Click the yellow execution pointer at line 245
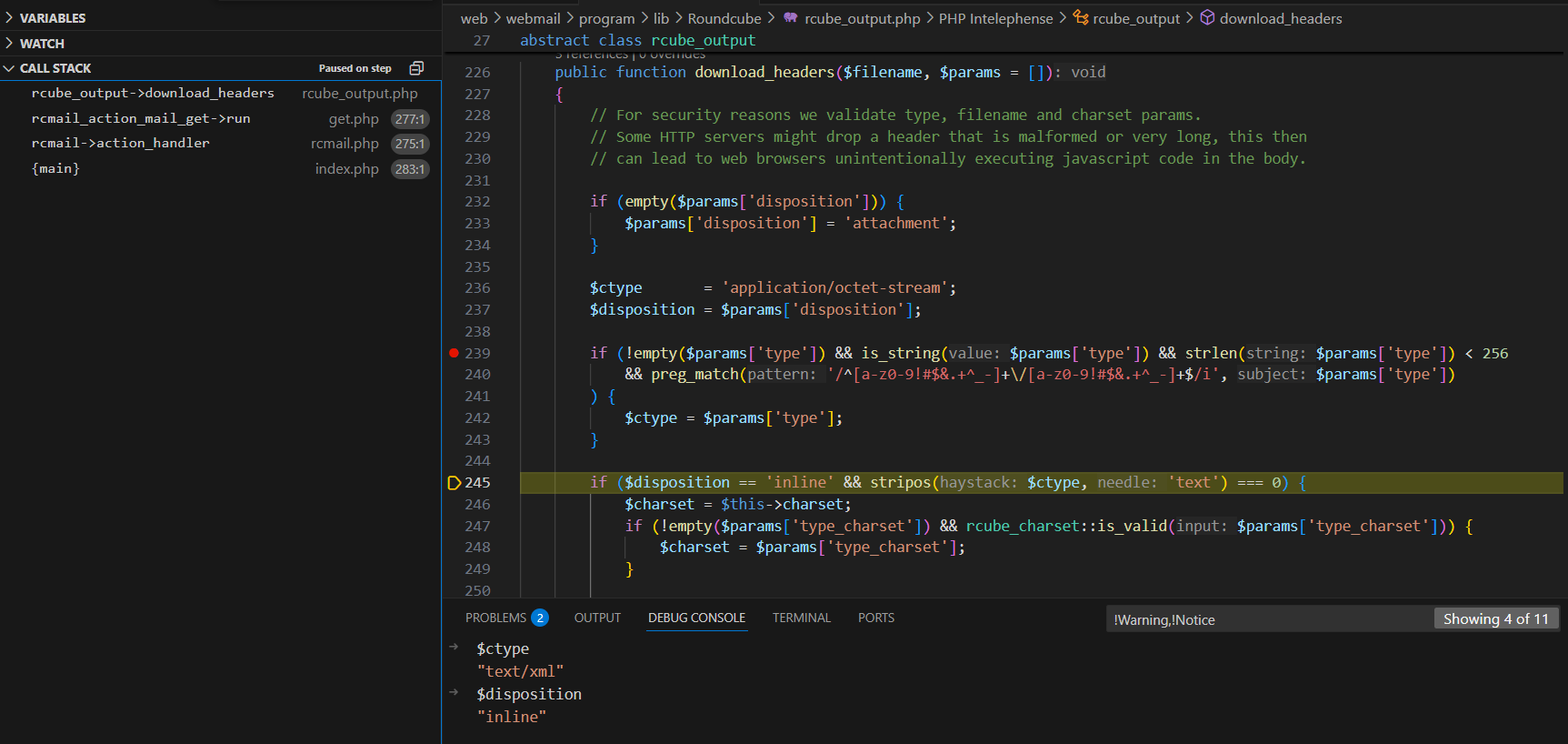The height and width of the screenshot is (744, 1568). [x=454, y=483]
